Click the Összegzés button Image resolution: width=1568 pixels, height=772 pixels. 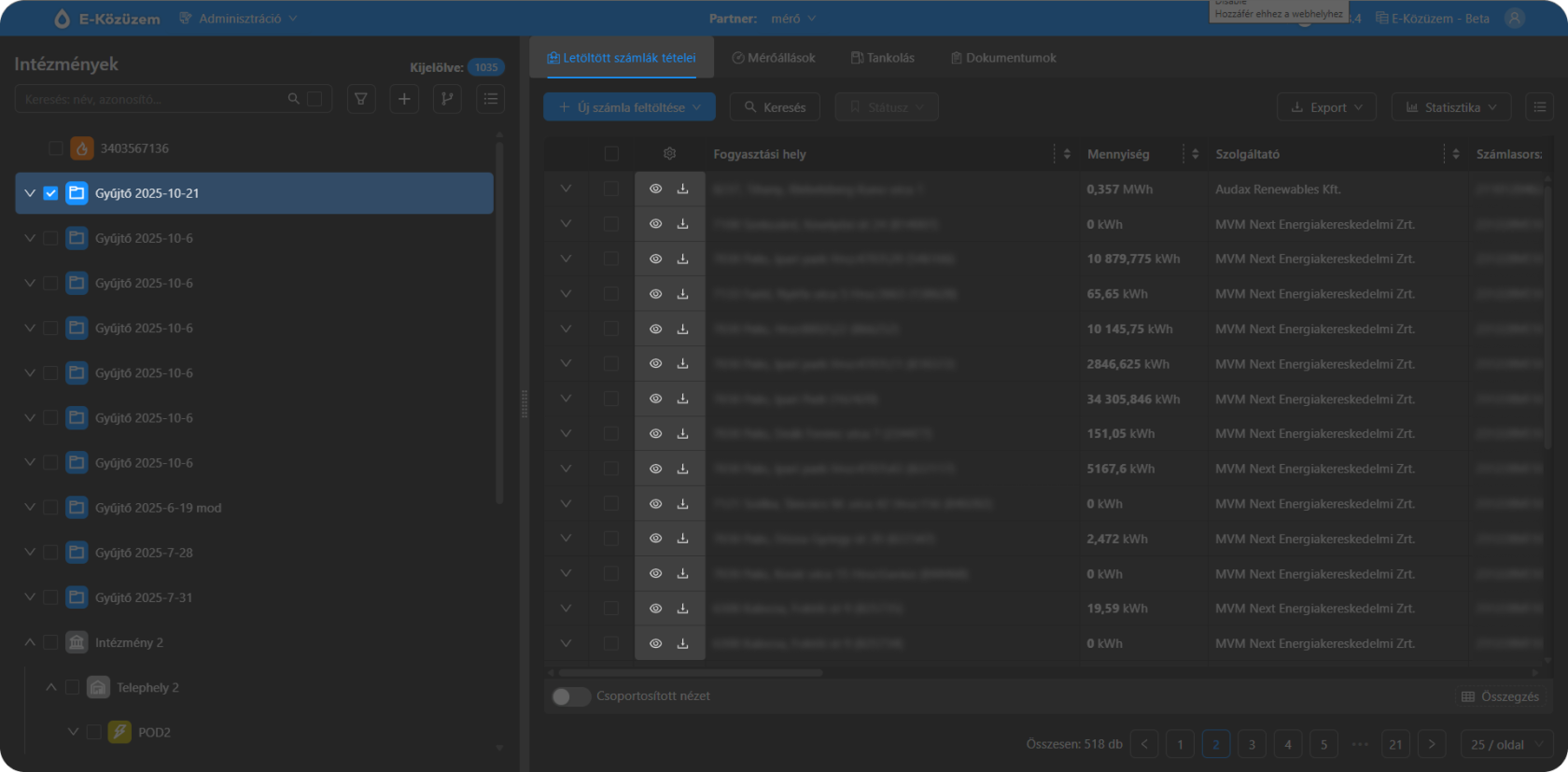tap(1500, 696)
